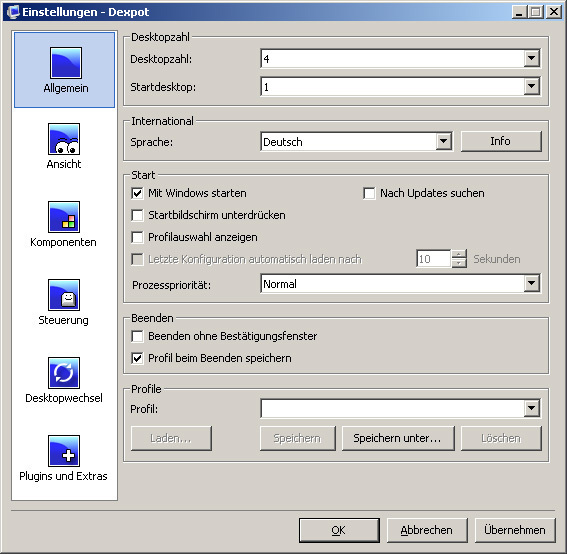Expand the Desktopzahl dropdown
Screen dimensions: 567x554
tap(531, 58)
